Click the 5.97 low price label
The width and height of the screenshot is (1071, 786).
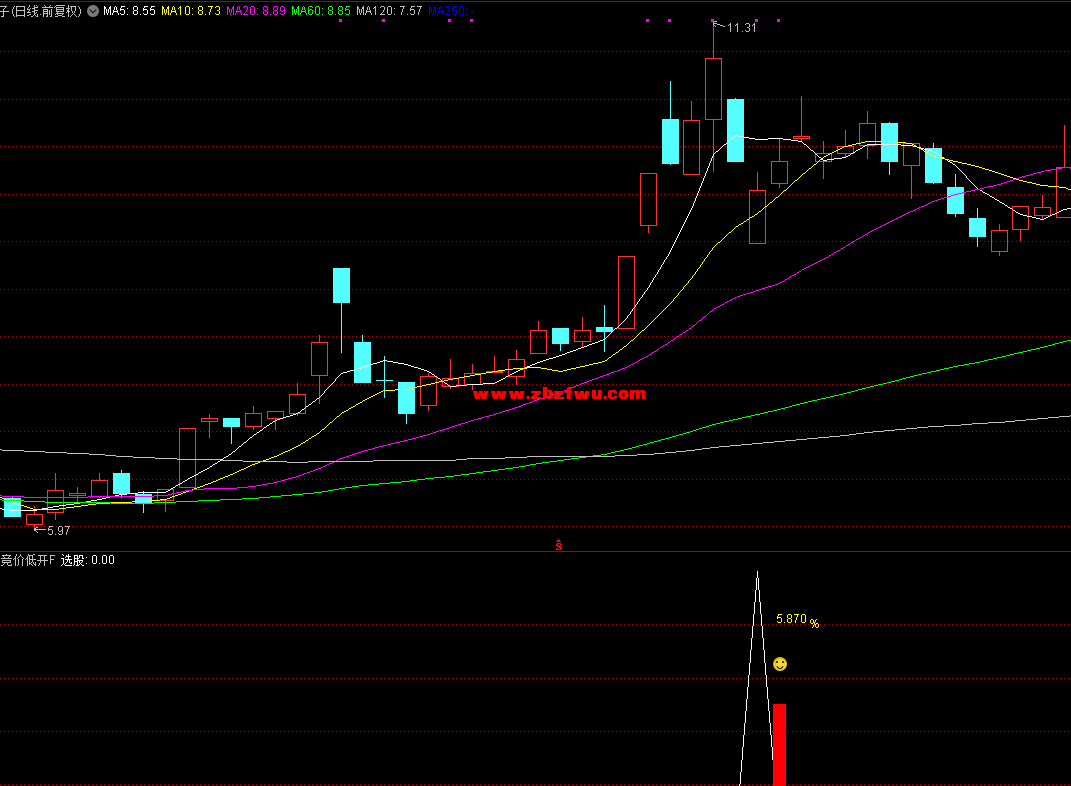point(59,531)
